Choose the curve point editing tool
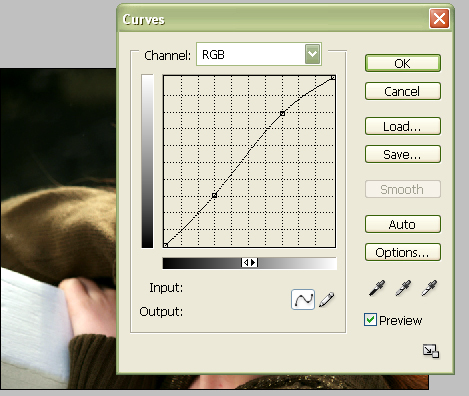This screenshot has height=396, width=469. point(303,299)
